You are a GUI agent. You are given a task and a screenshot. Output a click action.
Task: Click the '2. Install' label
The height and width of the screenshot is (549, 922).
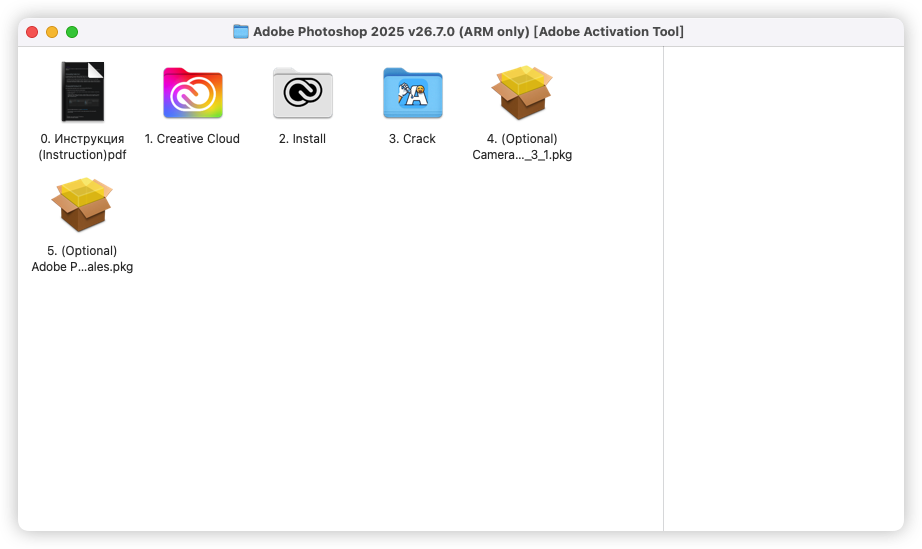pos(302,139)
